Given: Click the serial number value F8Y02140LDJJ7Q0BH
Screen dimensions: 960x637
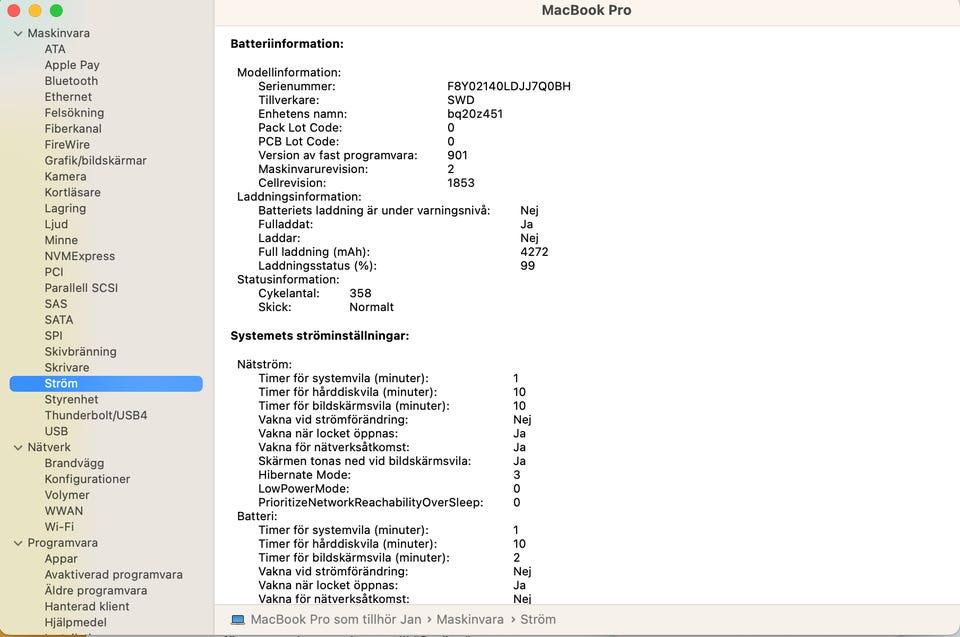Looking at the screenshot, I should click(x=509, y=86).
